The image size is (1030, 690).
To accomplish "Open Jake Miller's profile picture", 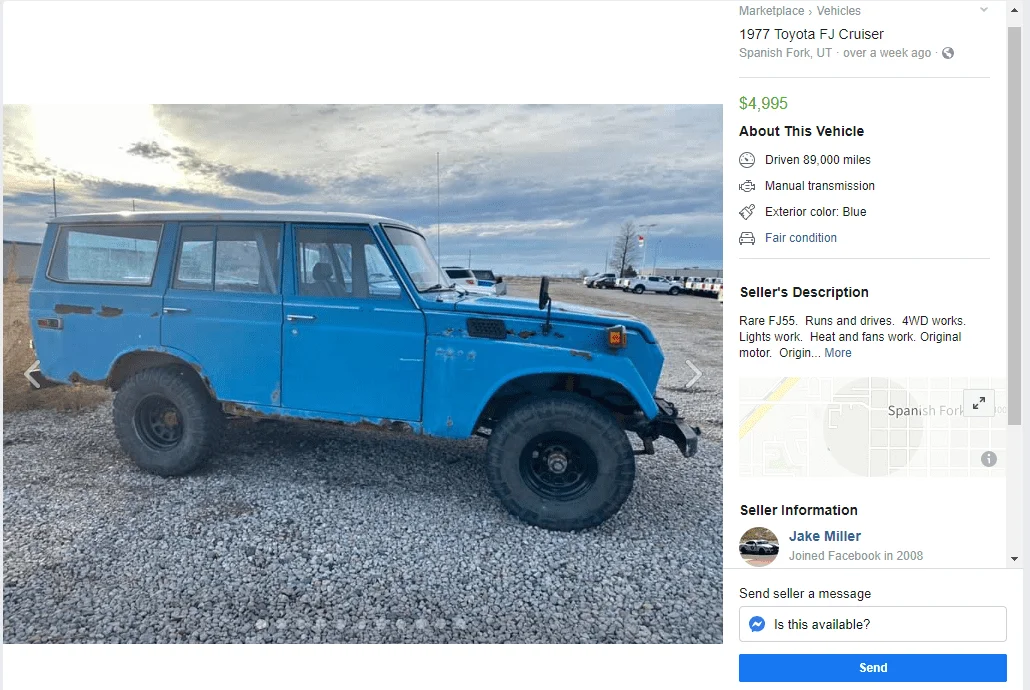I will click(759, 547).
